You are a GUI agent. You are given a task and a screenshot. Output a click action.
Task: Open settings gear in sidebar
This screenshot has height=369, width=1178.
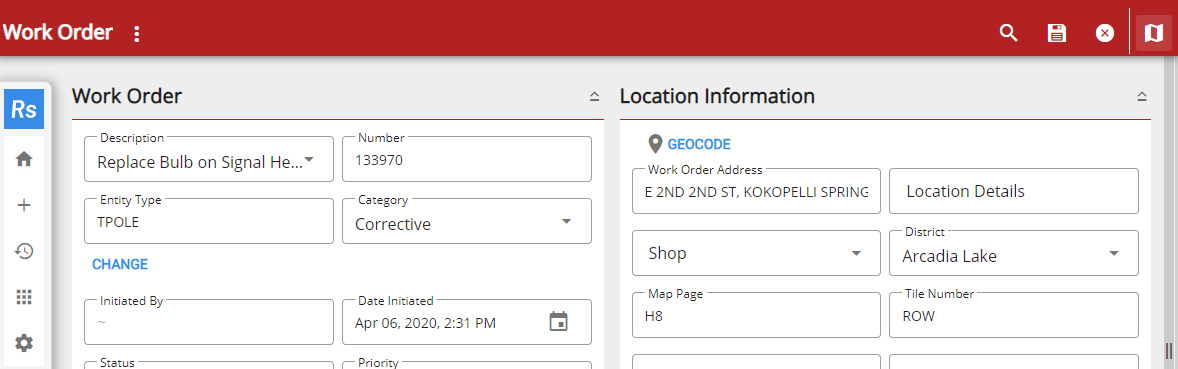(x=24, y=343)
